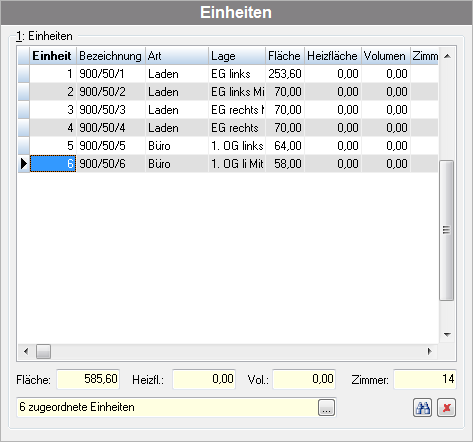Click the red X delete icon
The width and height of the screenshot is (473, 442).
(446, 407)
